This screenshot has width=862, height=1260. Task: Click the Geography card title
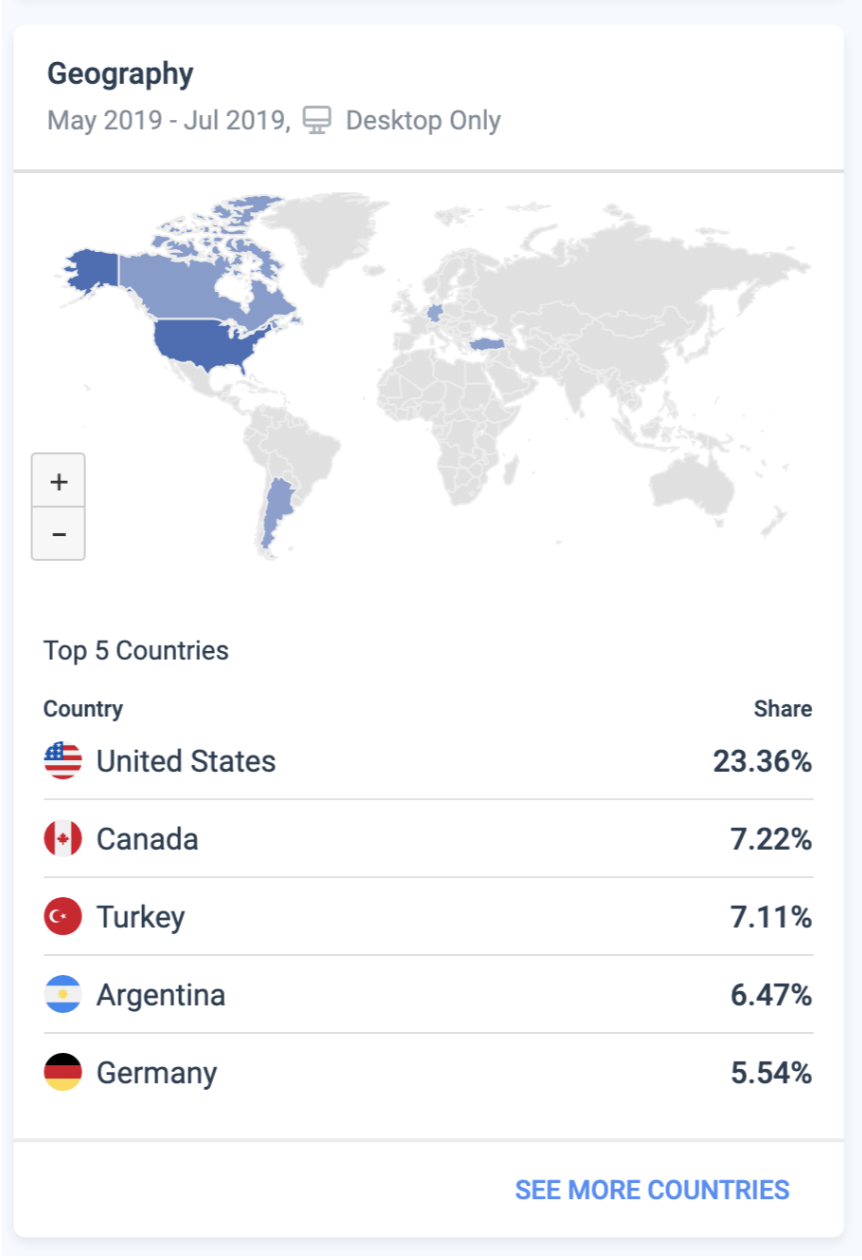[120, 75]
